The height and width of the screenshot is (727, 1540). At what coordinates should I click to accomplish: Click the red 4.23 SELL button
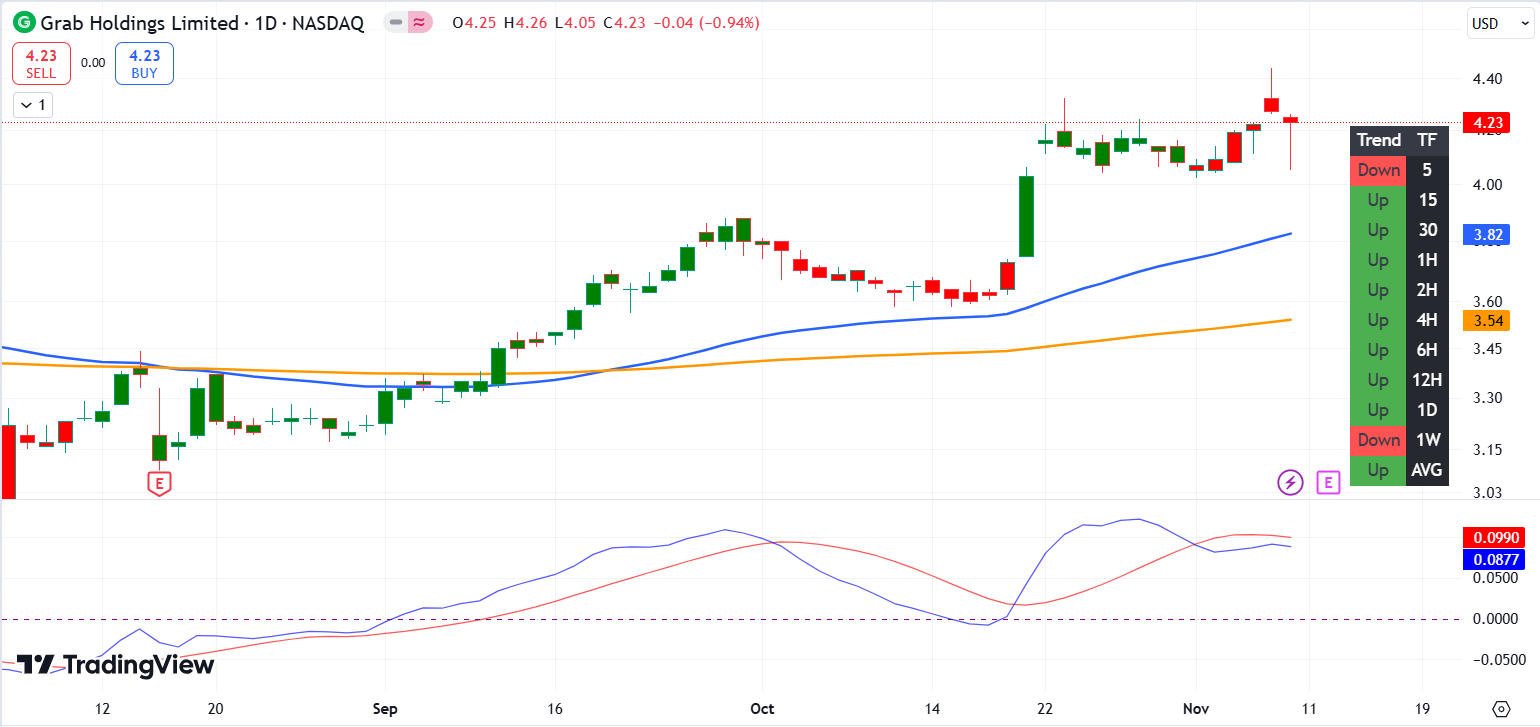[x=41, y=63]
